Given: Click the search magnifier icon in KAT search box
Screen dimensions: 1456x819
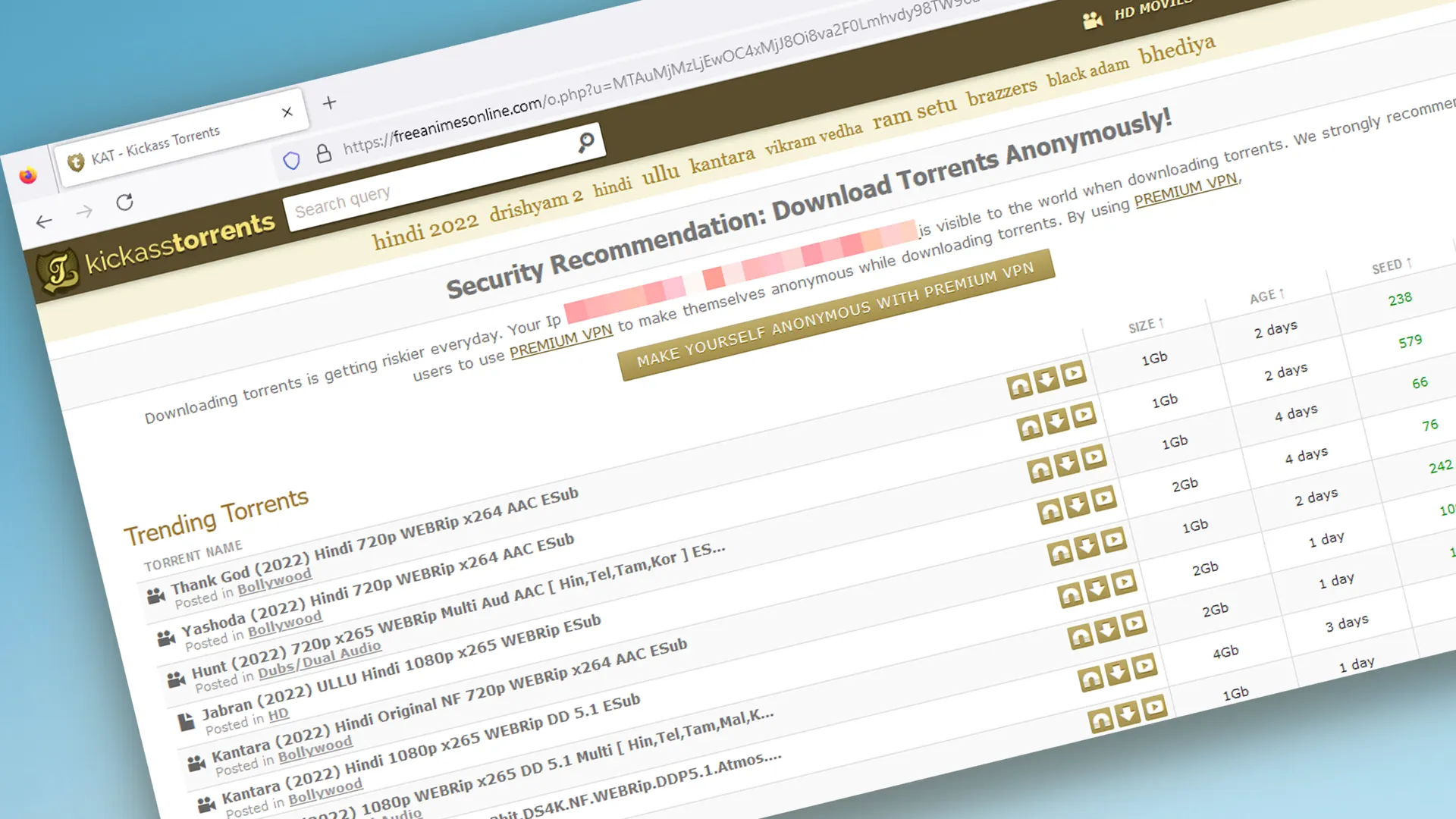Looking at the screenshot, I should click(x=585, y=142).
